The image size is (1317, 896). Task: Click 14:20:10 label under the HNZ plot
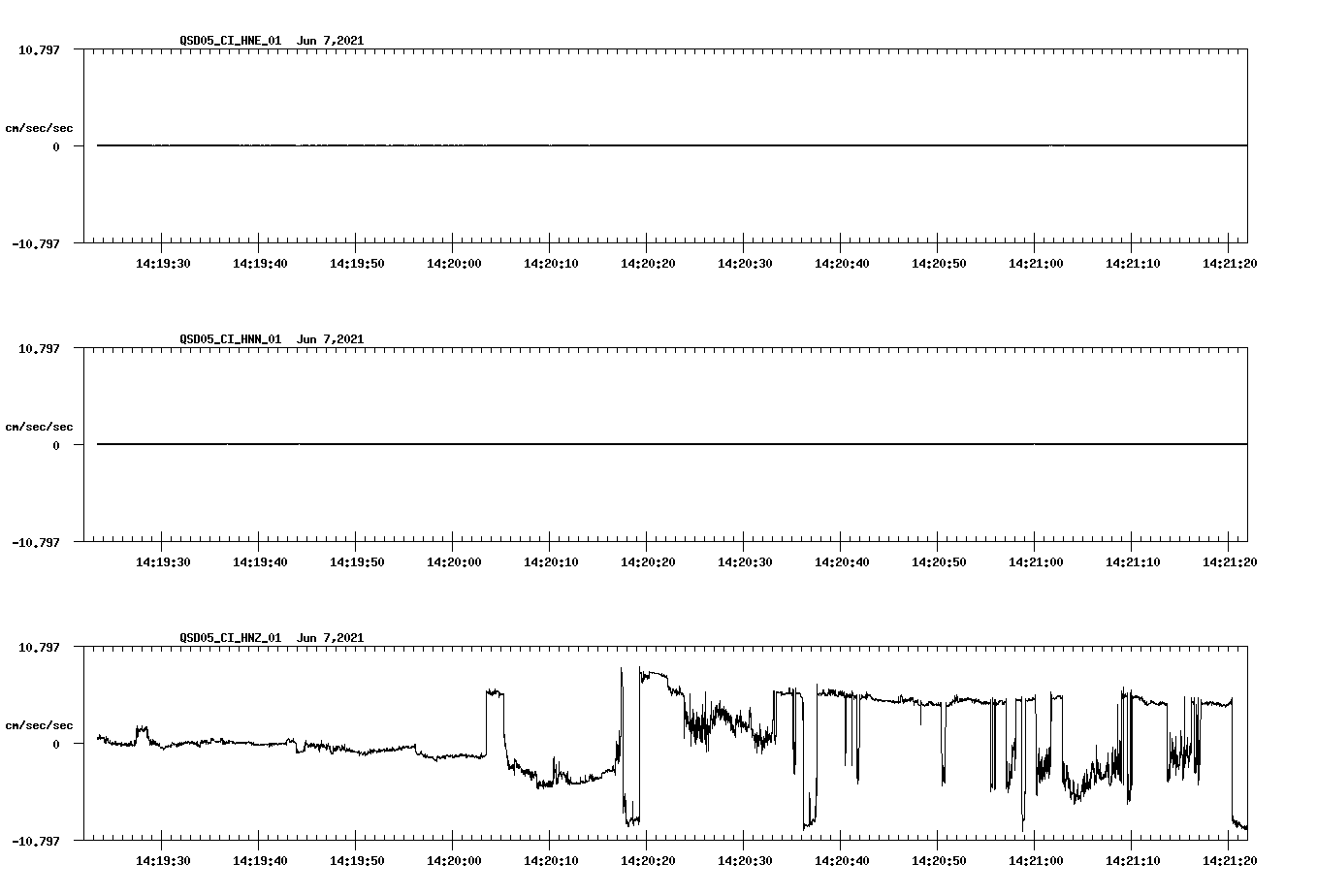551,860
